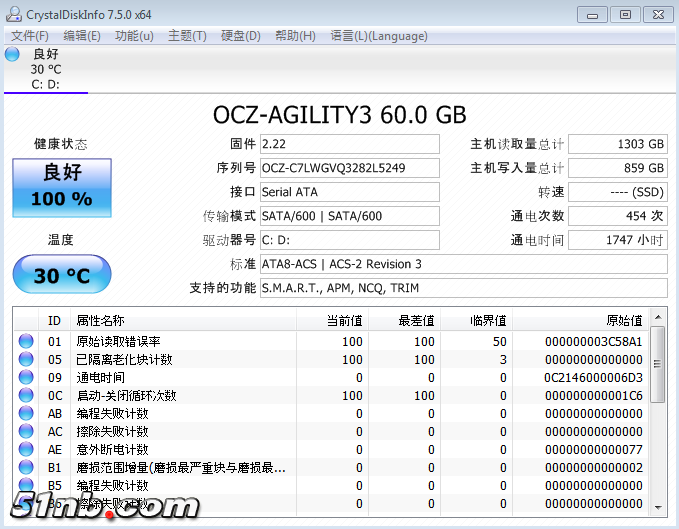Image resolution: width=679 pixels, height=529 pixels.
Task: Select the row 磨损范围增量
Action: tap(331, 468)
